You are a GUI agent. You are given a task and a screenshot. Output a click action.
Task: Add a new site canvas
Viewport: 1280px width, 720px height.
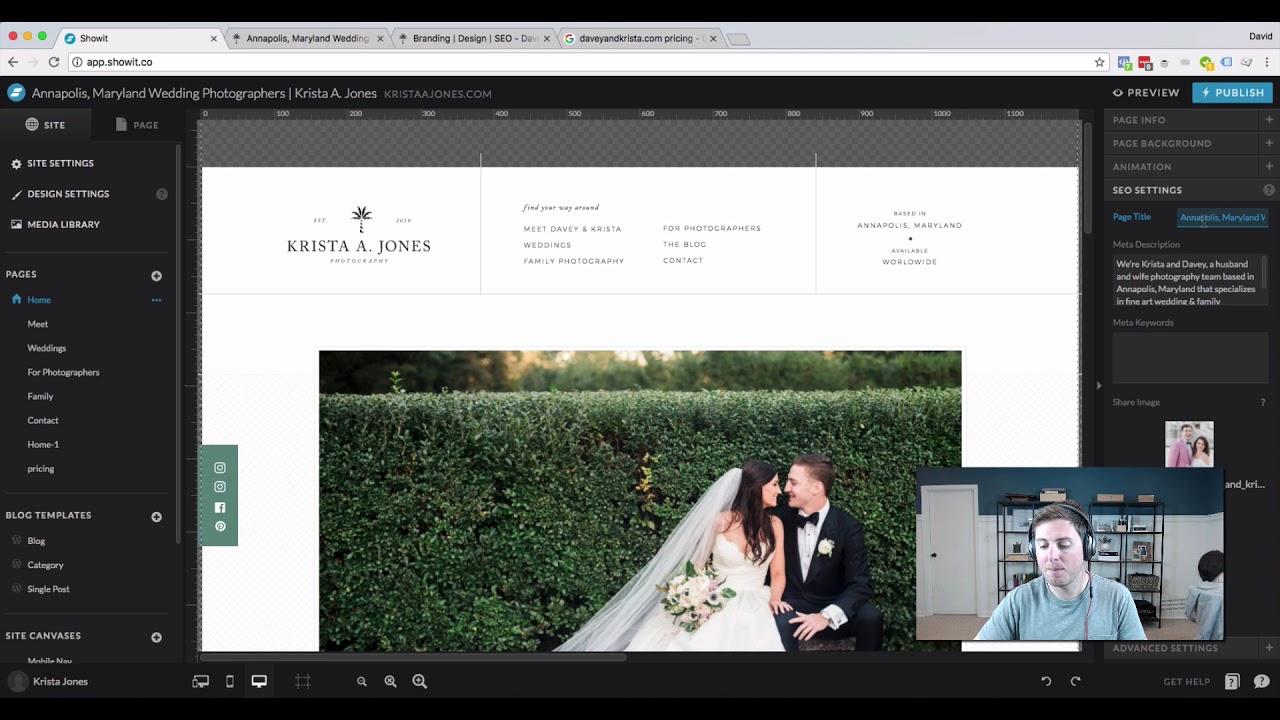point(156,637)
